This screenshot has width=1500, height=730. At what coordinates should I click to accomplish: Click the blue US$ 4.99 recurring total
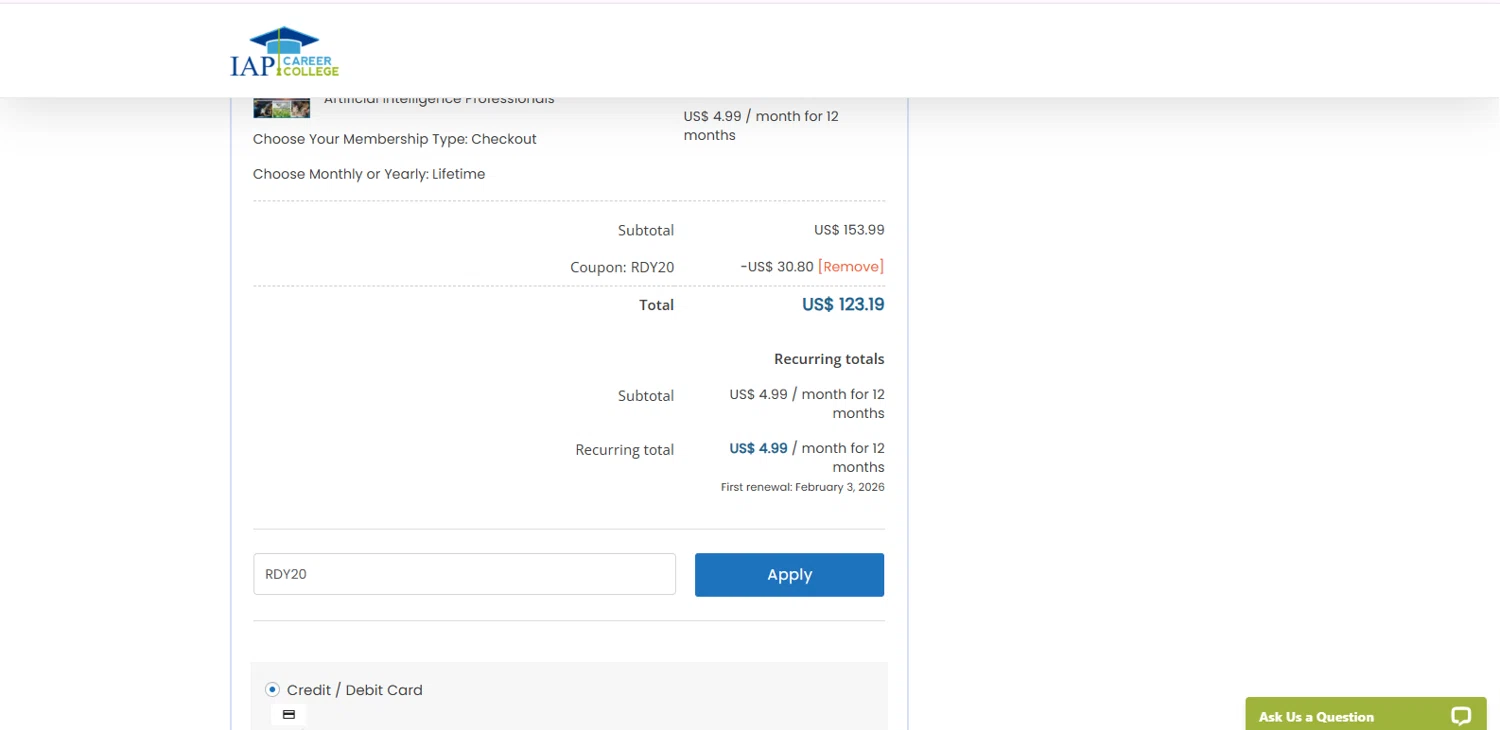(x=758, y=448)
